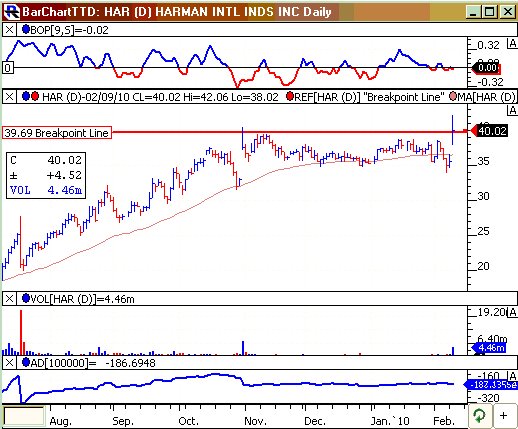Image resolution: width=518 pixels, height=429 pixels.
Task: Click the blue HAR (D) up-color dot
Action: pyautogui.click(x=26, y=97)
